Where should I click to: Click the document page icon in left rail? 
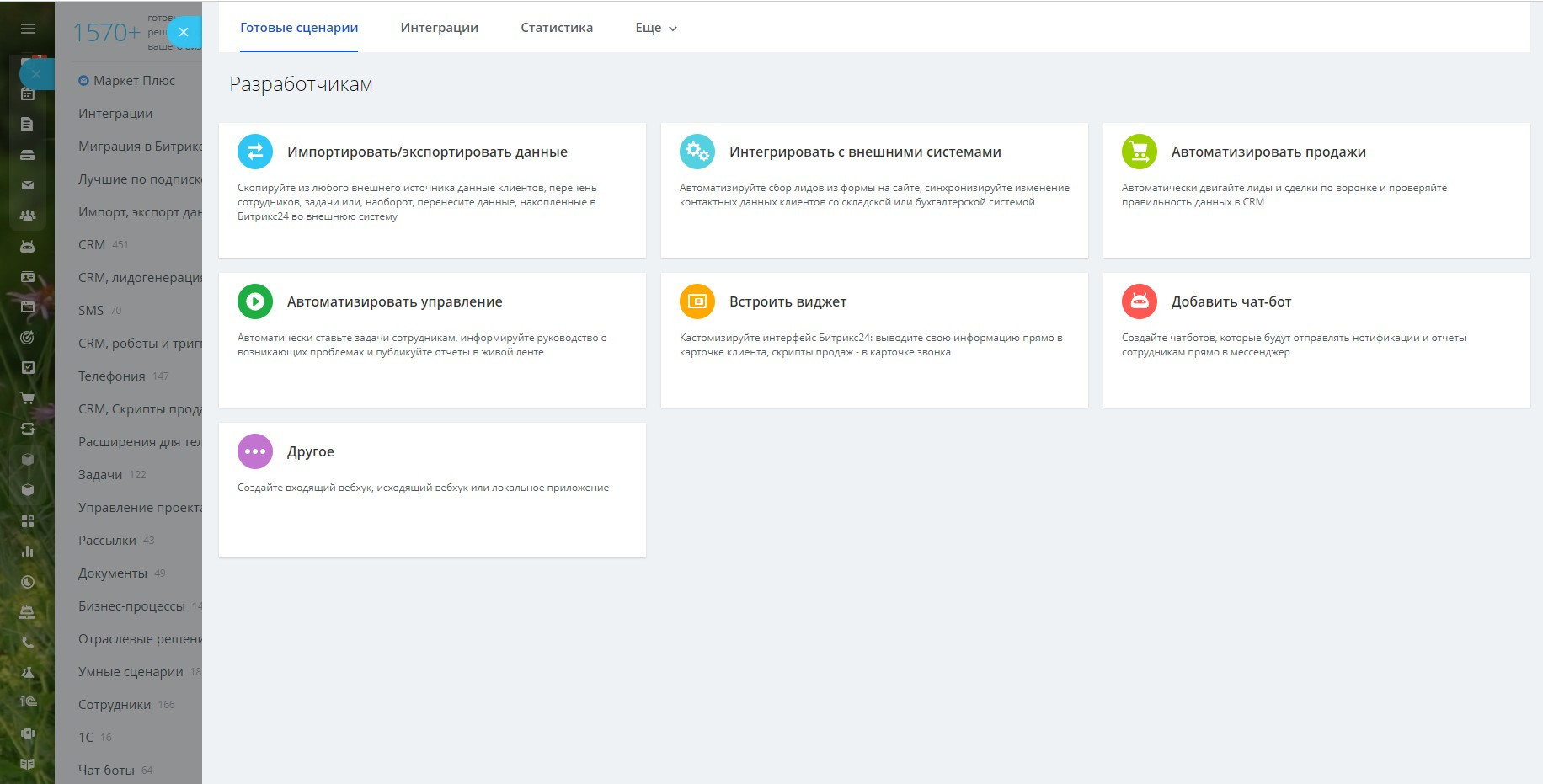click(28, 125)
